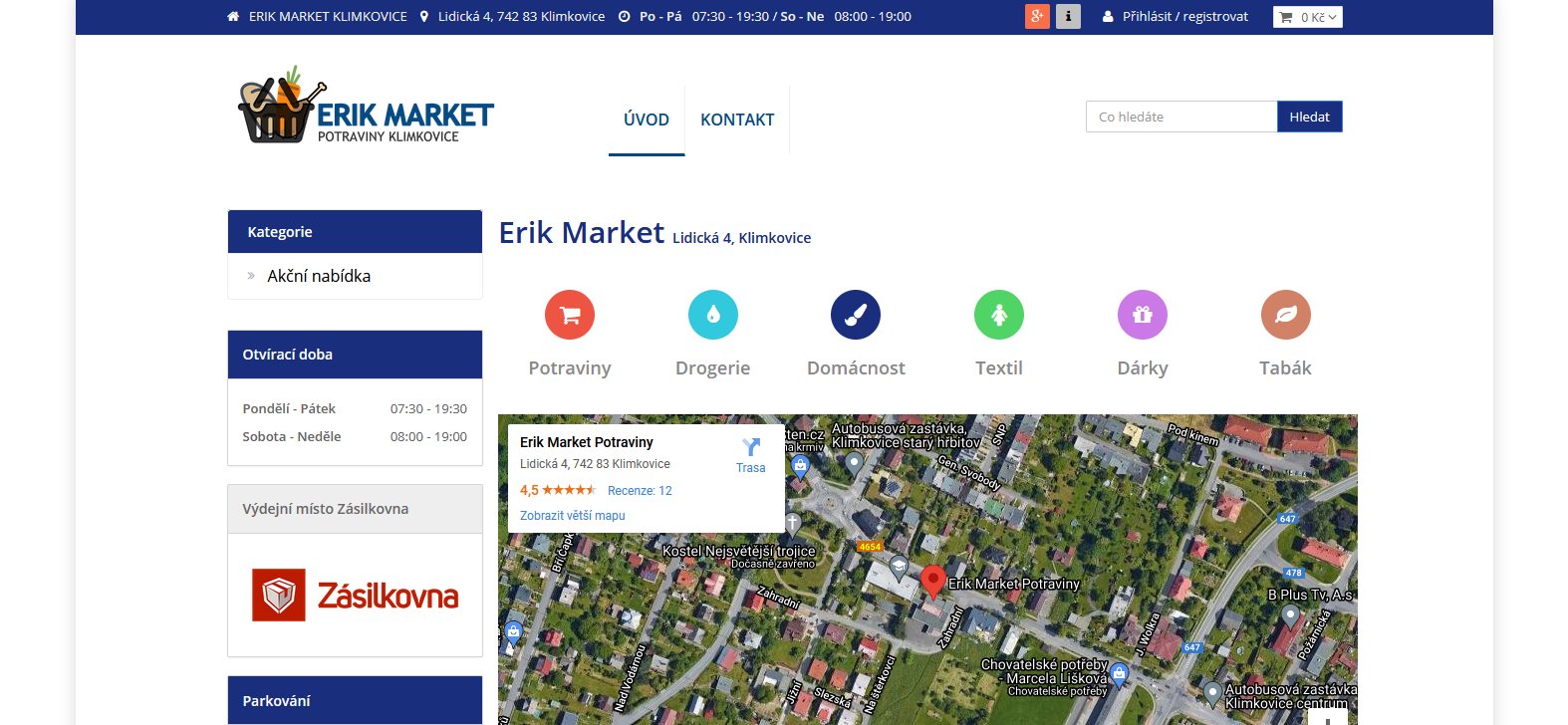Viewport: 1568px width, 725px height.
Task: Click the Recenze: 12 reviews link
Action: (640, 491)
